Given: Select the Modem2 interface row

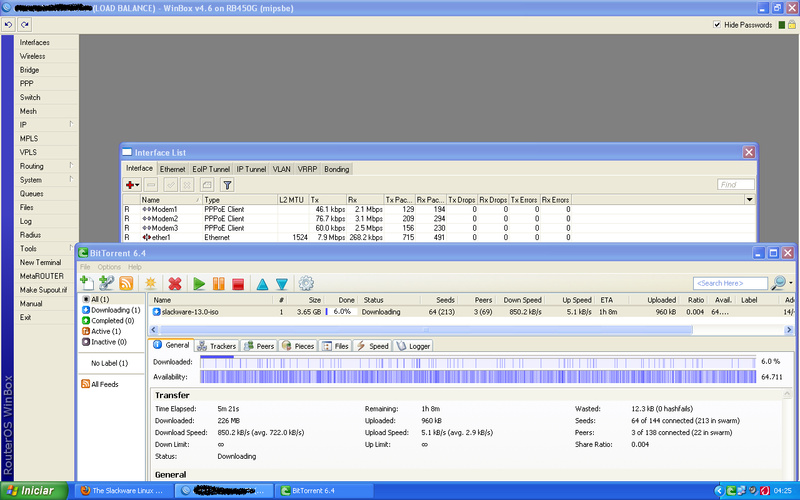Looking at the screenshot, I should pyautogui.click(x=347, y=218).
